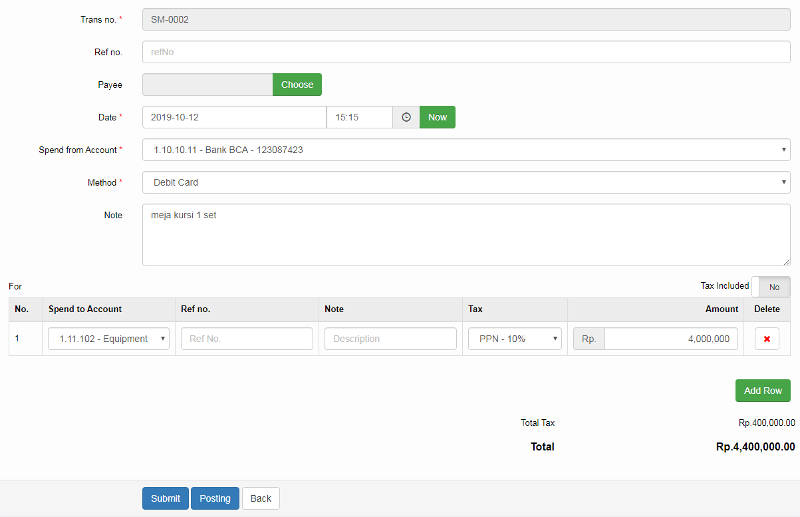Go back using the Back button

point(261,498)
